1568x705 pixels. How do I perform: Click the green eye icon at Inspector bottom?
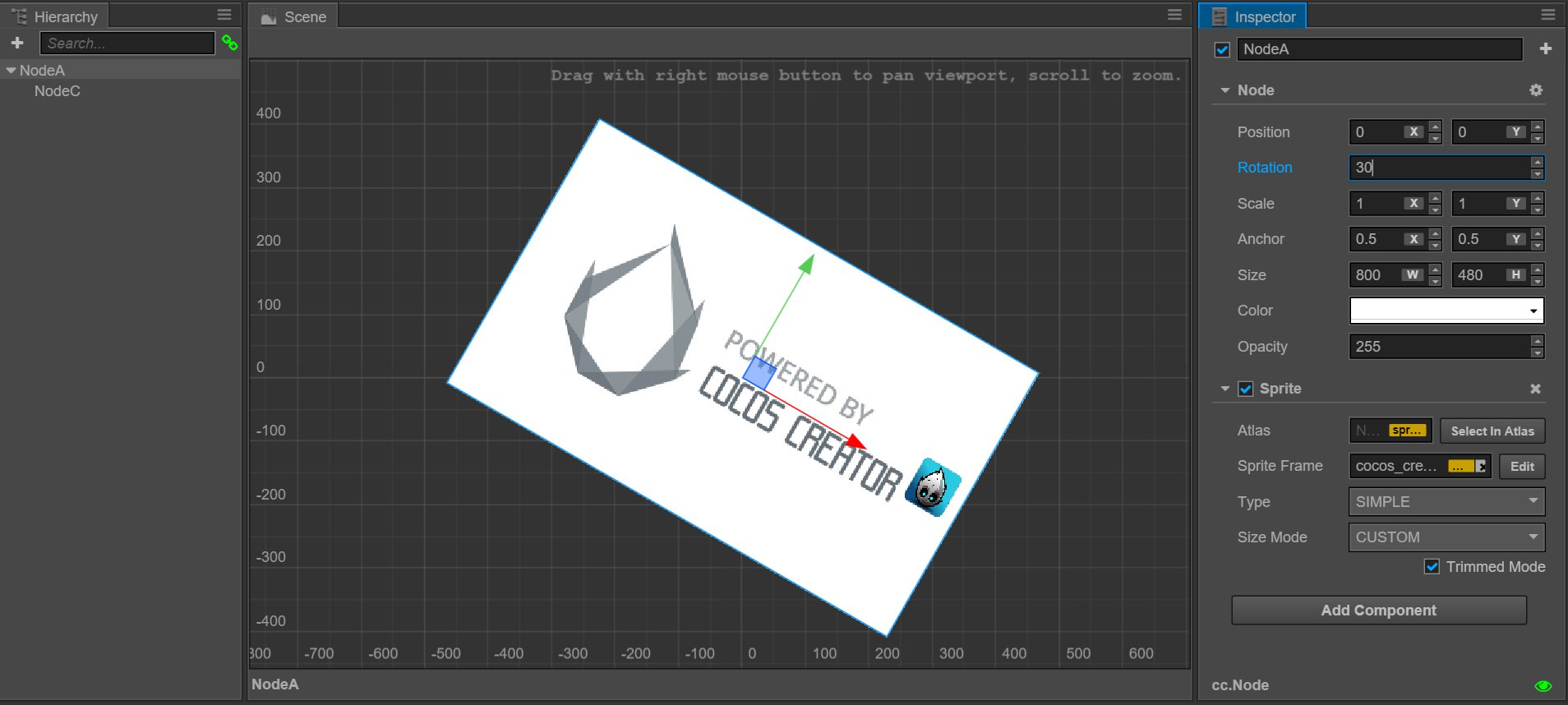tap(1543, 685)
